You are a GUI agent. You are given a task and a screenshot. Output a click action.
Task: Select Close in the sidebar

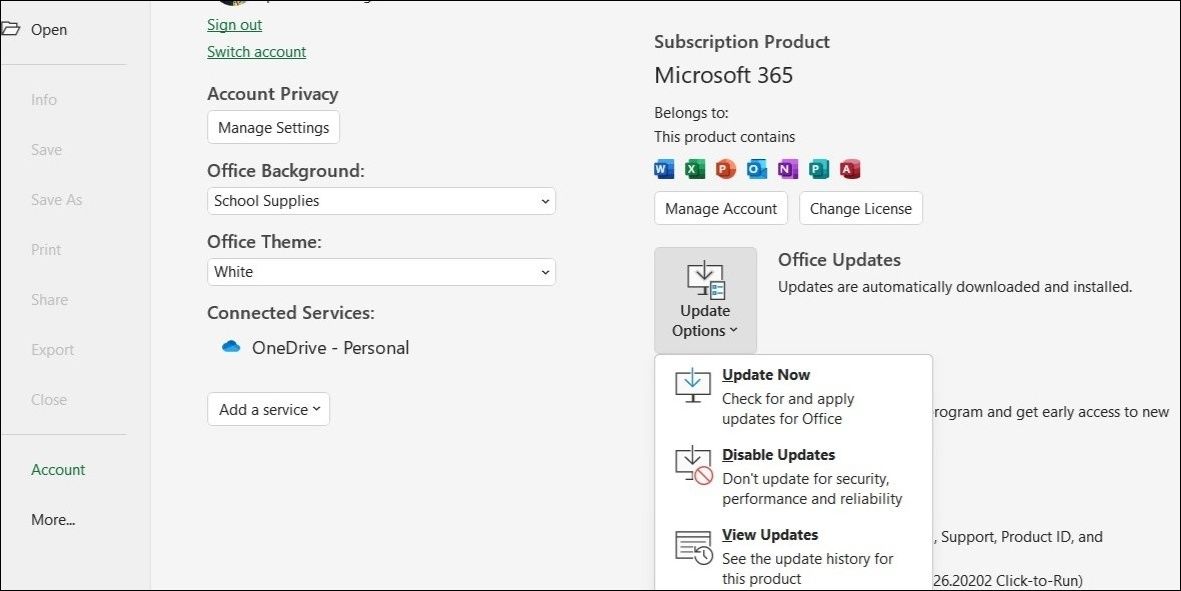point(49,400)
